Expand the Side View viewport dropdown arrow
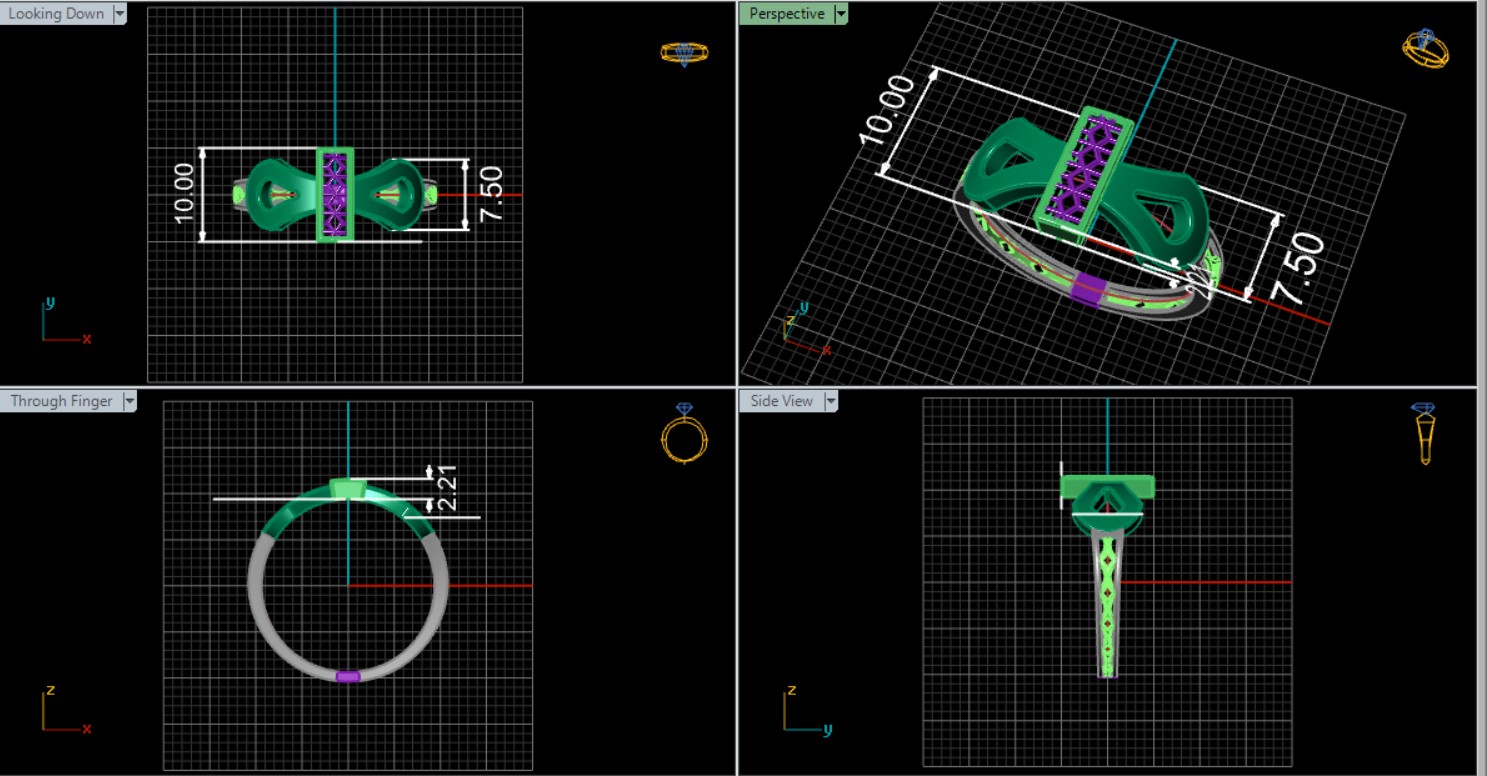 [x=829, y=401]
